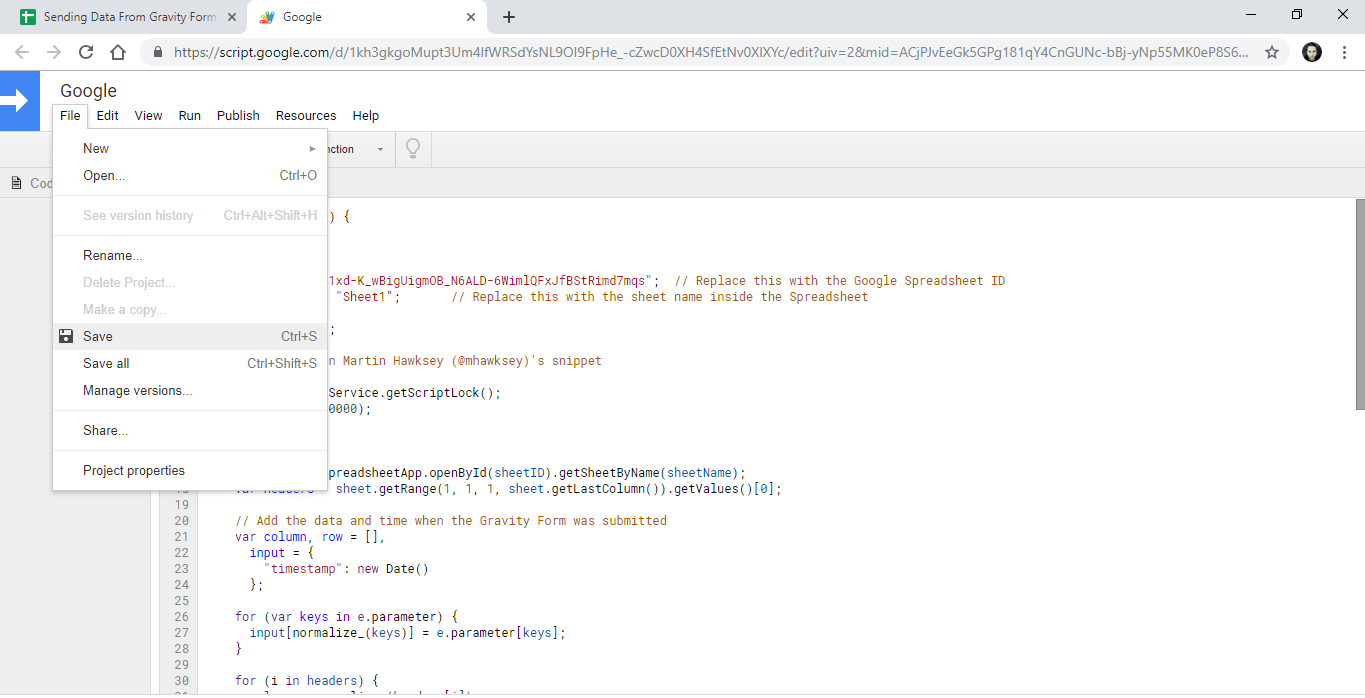This screenshot has width=1365, height=698.
Task: Click the Google Spreadsheet ID comment text
Action: 840,281
